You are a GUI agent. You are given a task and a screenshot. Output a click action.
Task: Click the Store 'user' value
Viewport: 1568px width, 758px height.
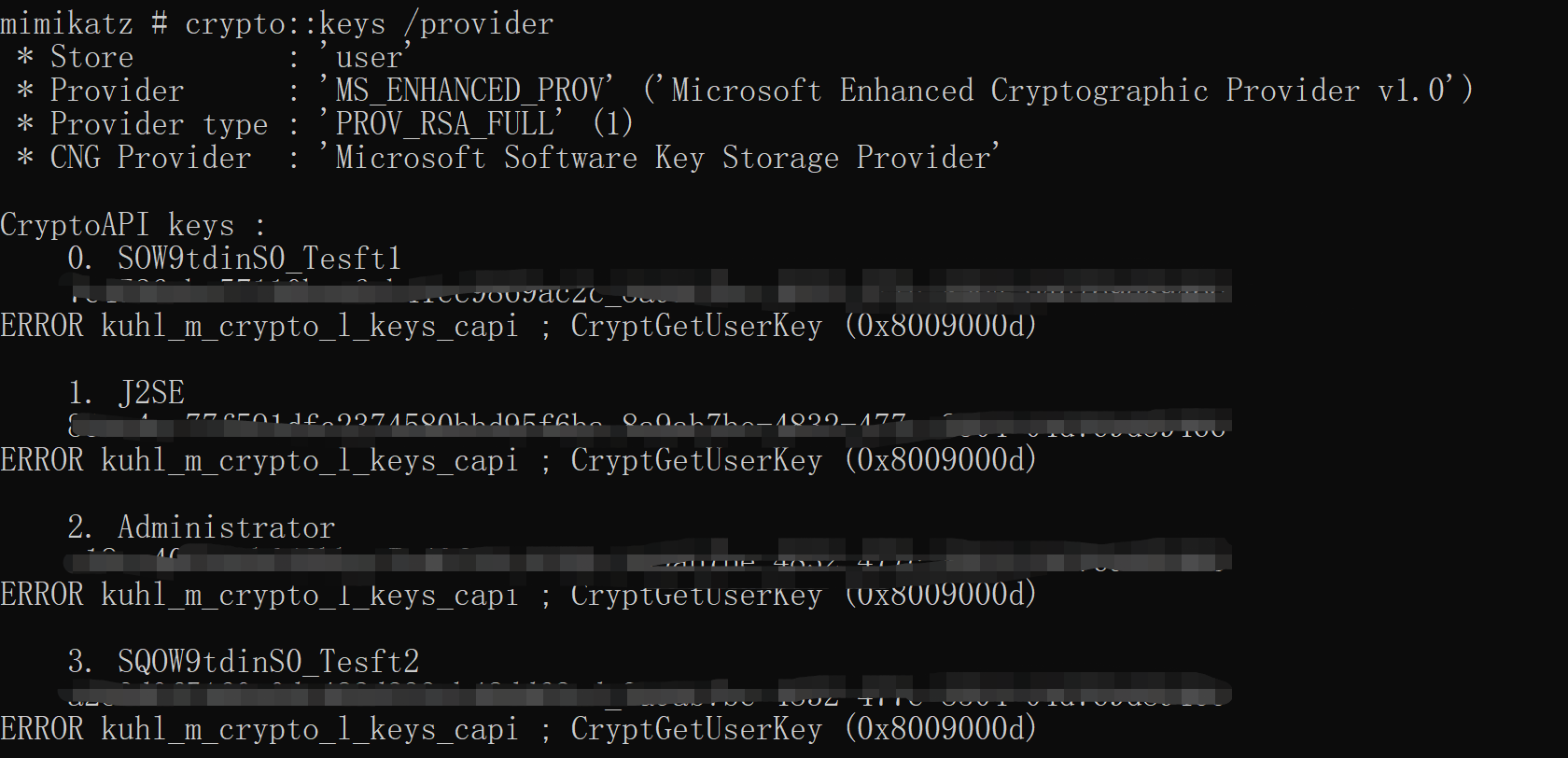[365, 57]
